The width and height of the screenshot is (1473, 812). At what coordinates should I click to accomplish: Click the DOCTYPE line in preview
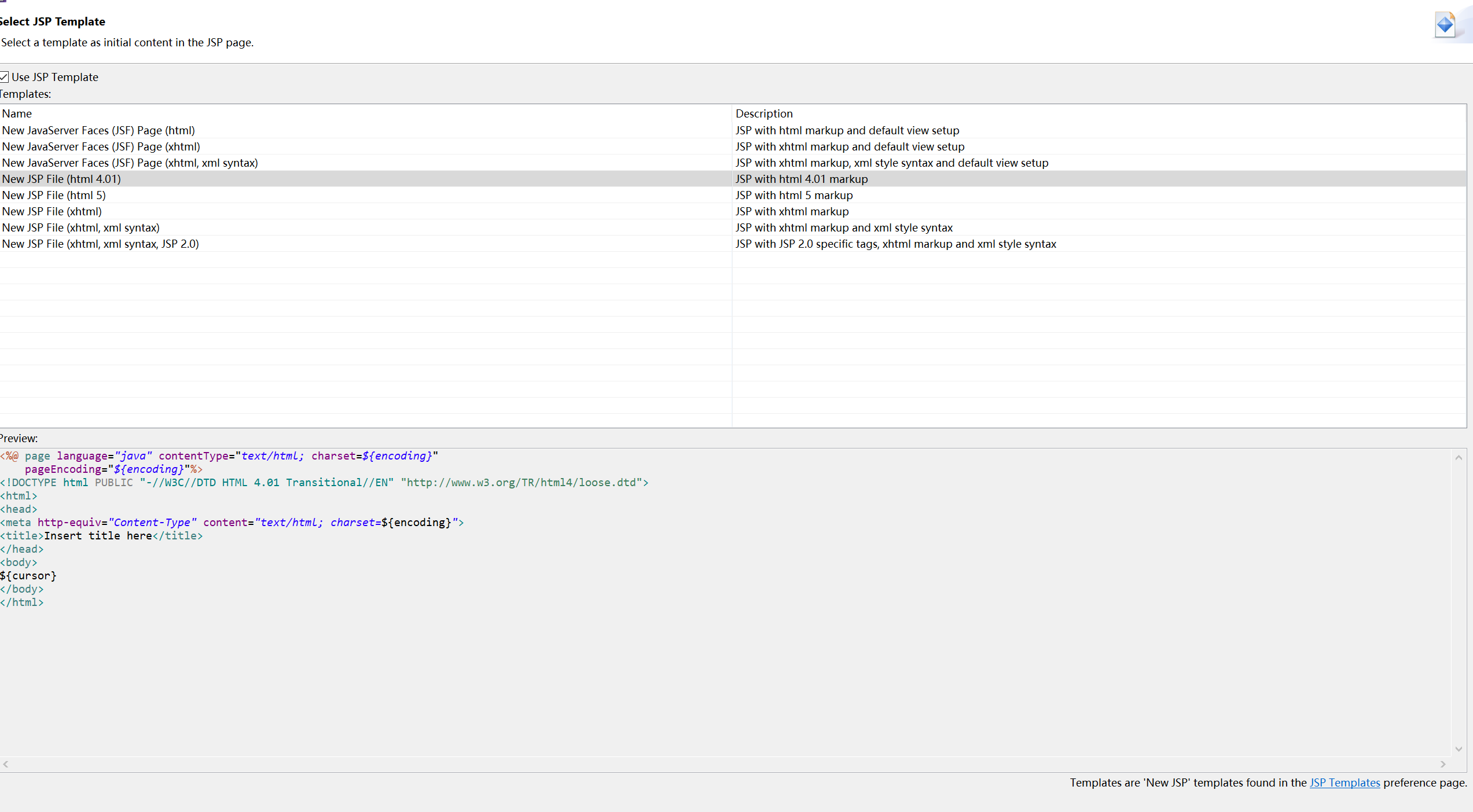click(324, 483)
